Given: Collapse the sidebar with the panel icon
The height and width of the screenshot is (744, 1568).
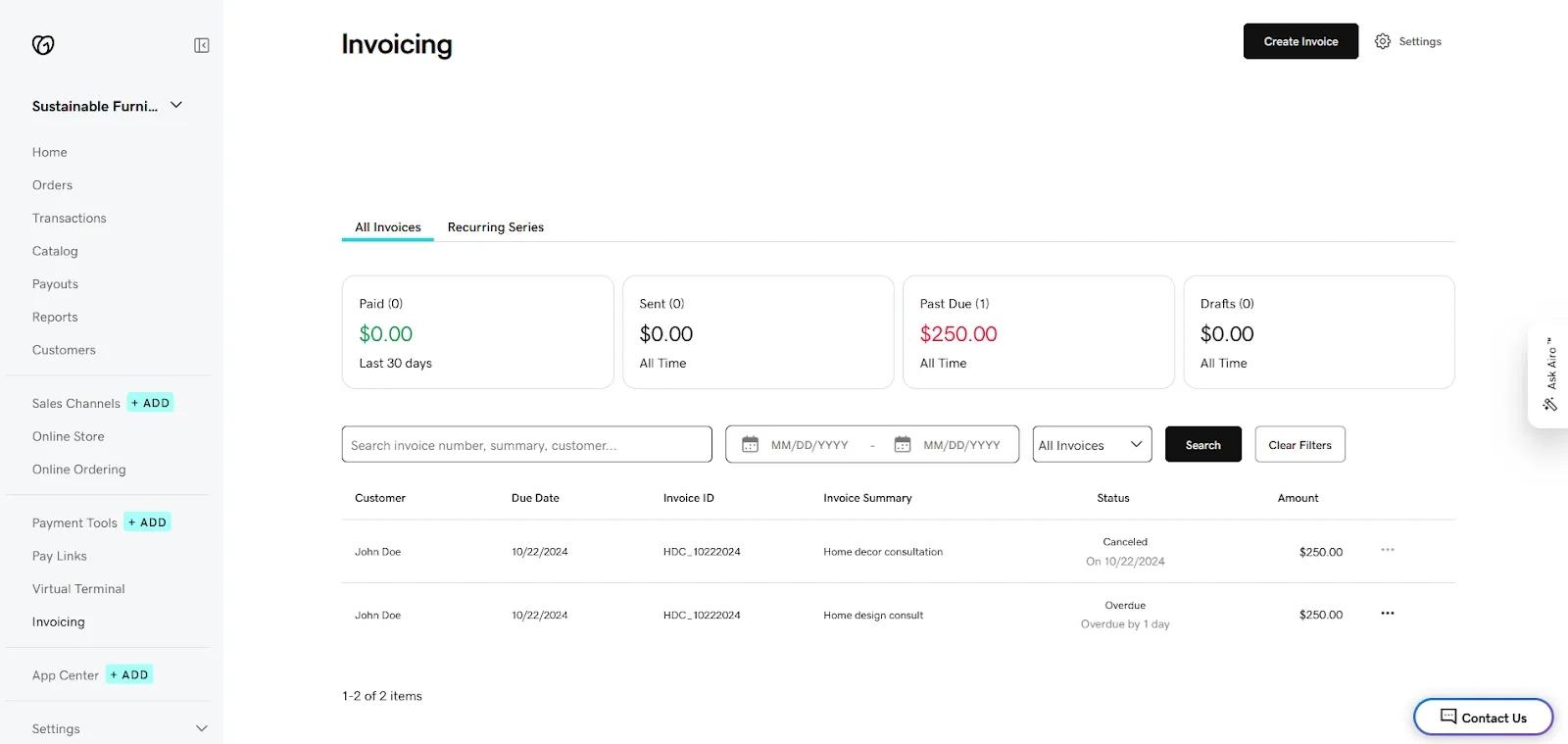Looking at the screenshot, I should click(x=202, y=45).
